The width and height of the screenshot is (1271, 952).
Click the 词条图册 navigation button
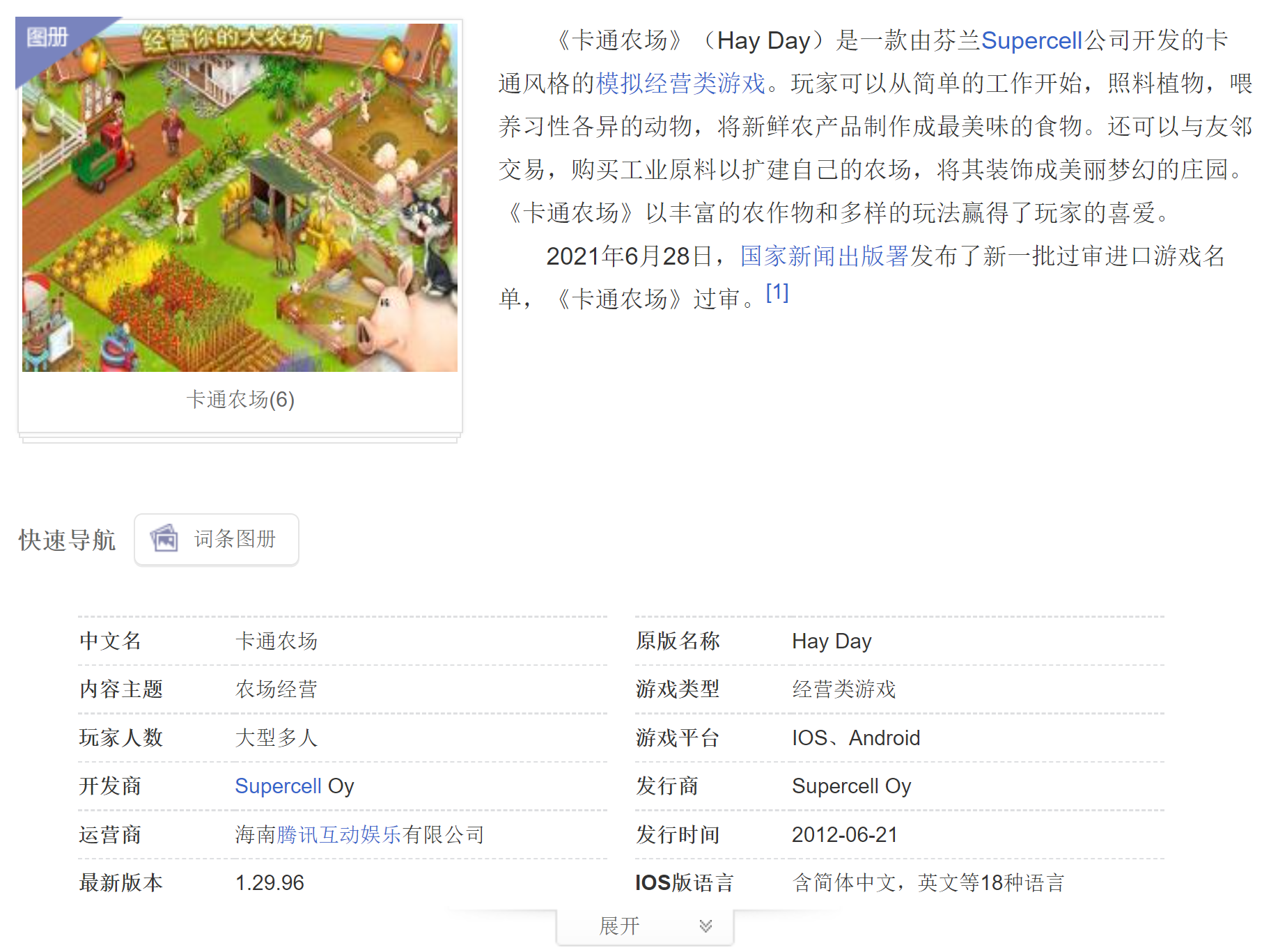[x=217, y=540]
